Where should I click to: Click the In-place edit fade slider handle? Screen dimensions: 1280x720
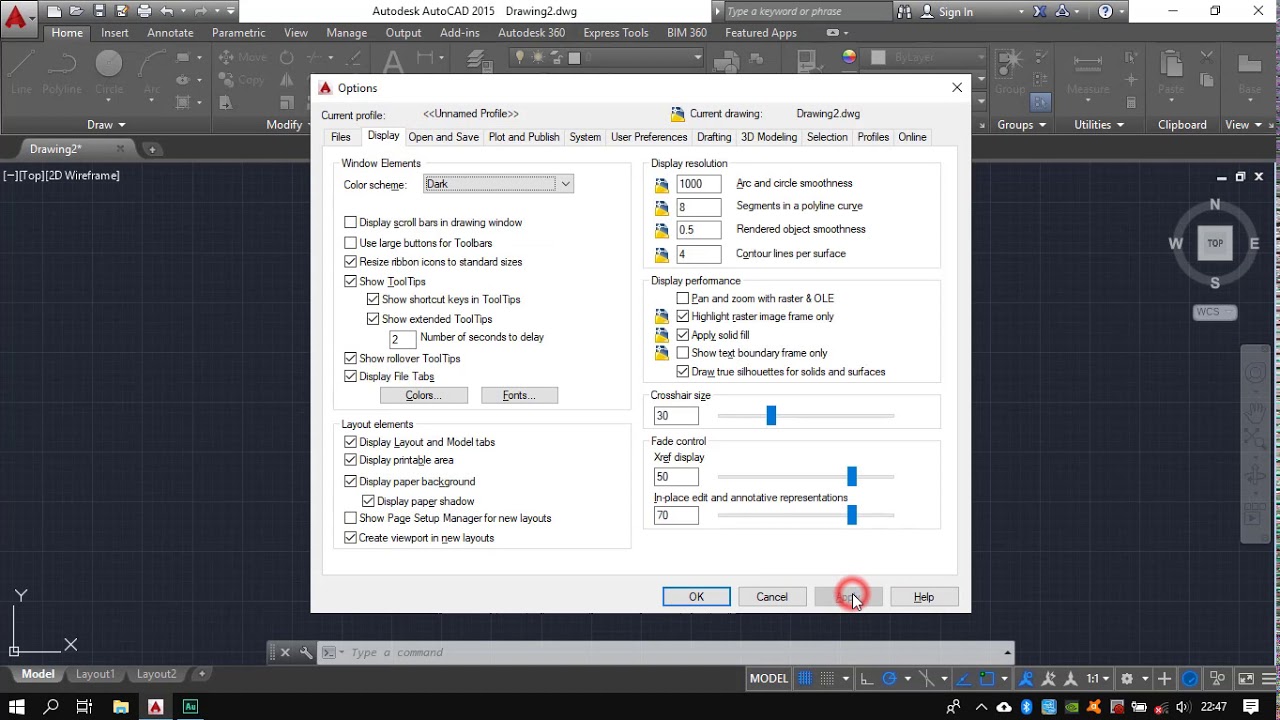point(852,515)
